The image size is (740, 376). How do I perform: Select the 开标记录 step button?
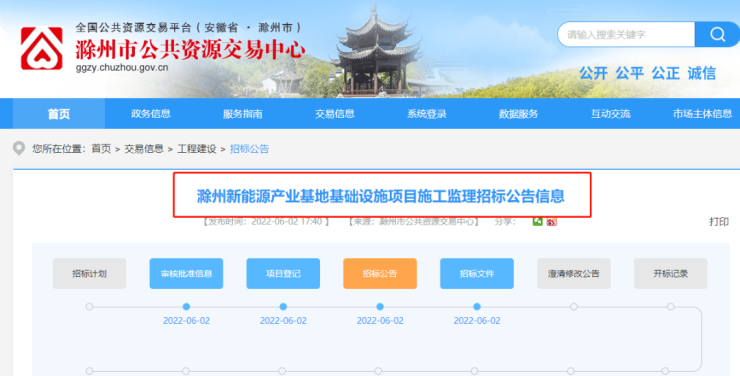(x=670, y=274)
